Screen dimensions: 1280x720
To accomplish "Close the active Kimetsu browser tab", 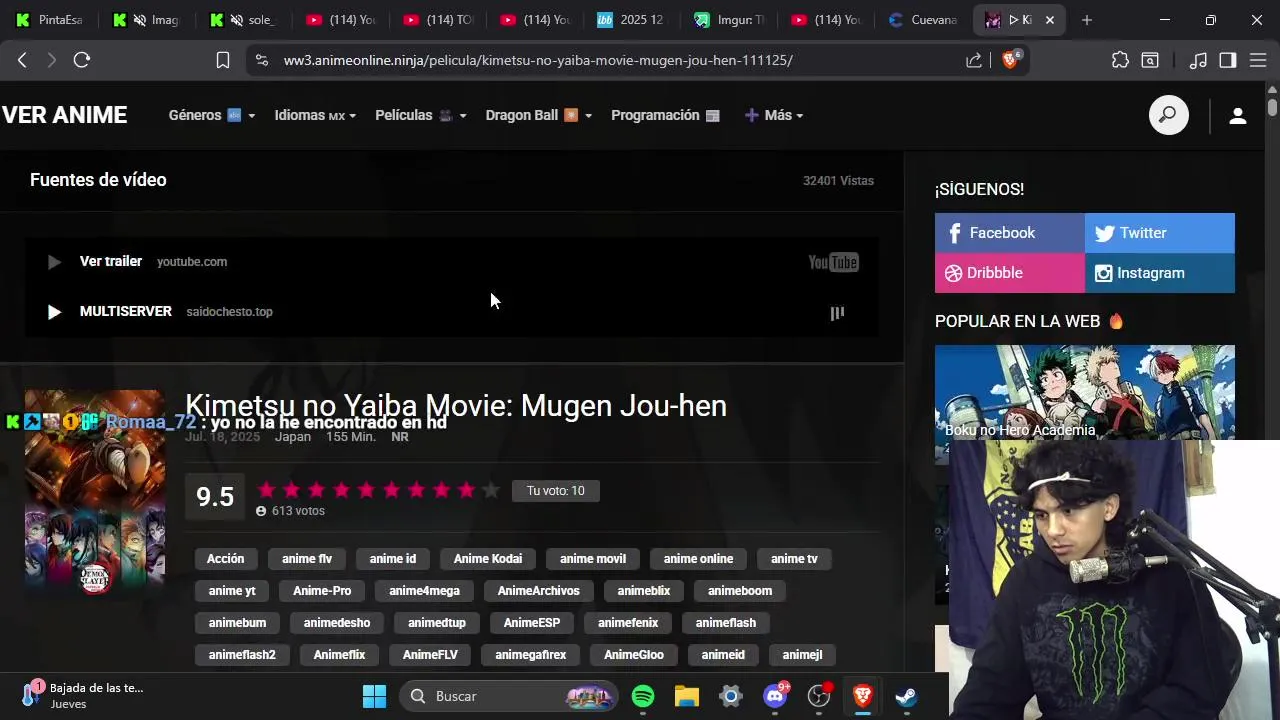I will [x=1049, y=20].
